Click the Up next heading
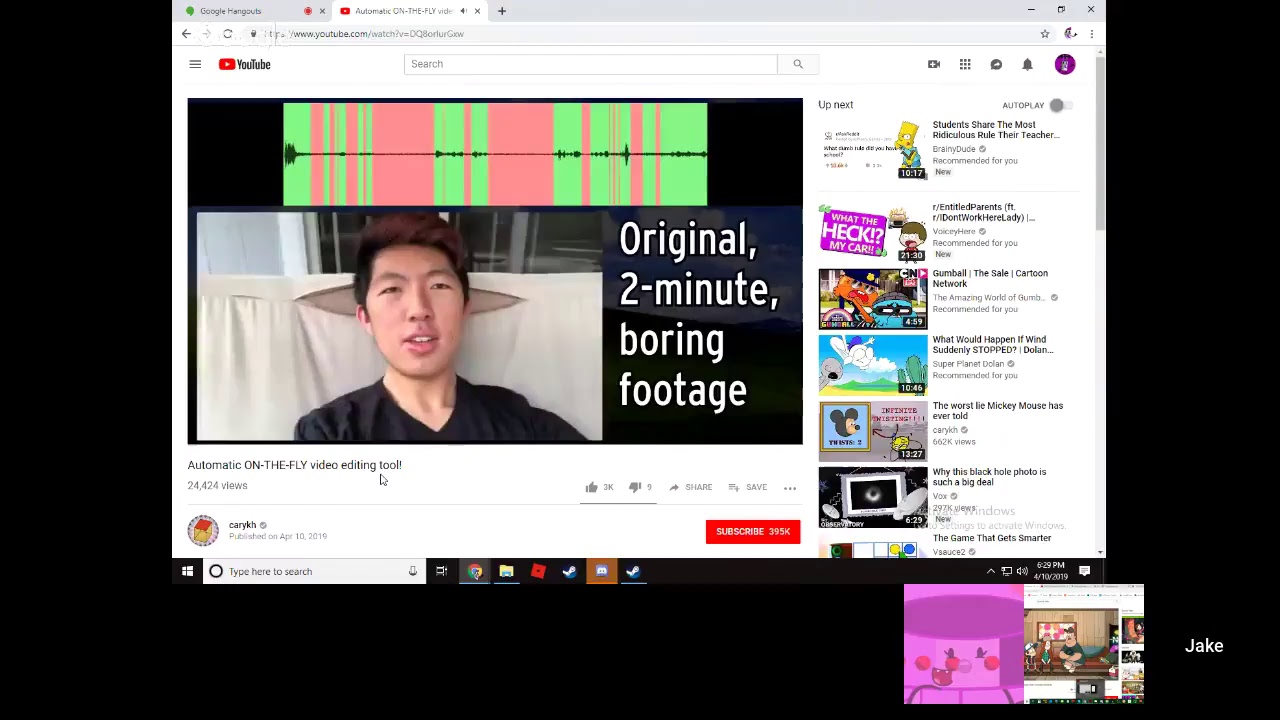 [836, 105]
